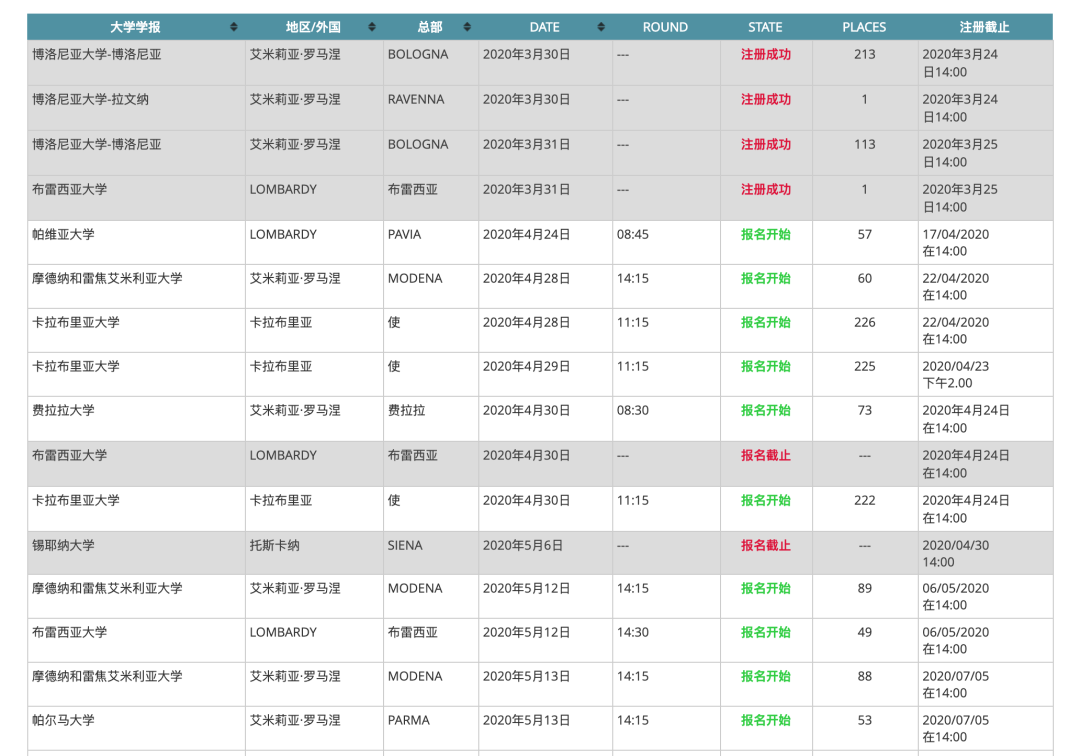Click the places value 225
This screenshot has height=756, width=1080.
tap(864, 366)
